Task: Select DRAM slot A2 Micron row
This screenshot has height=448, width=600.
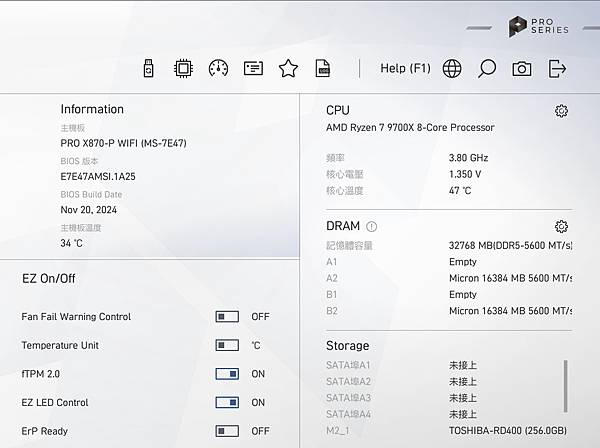Action: click(x=449, y=278)
